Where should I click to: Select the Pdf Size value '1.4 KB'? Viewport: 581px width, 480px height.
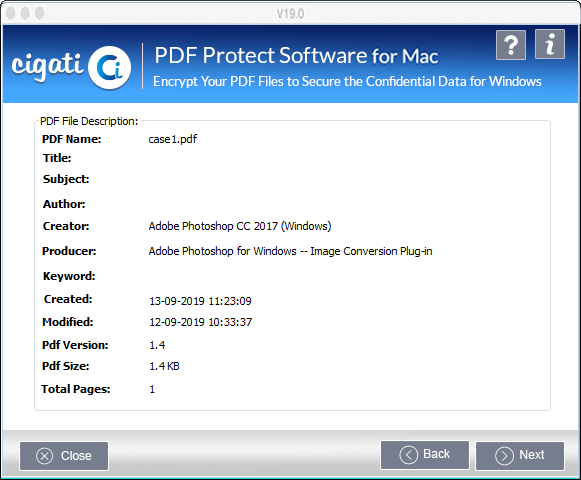tap(164, 366)
